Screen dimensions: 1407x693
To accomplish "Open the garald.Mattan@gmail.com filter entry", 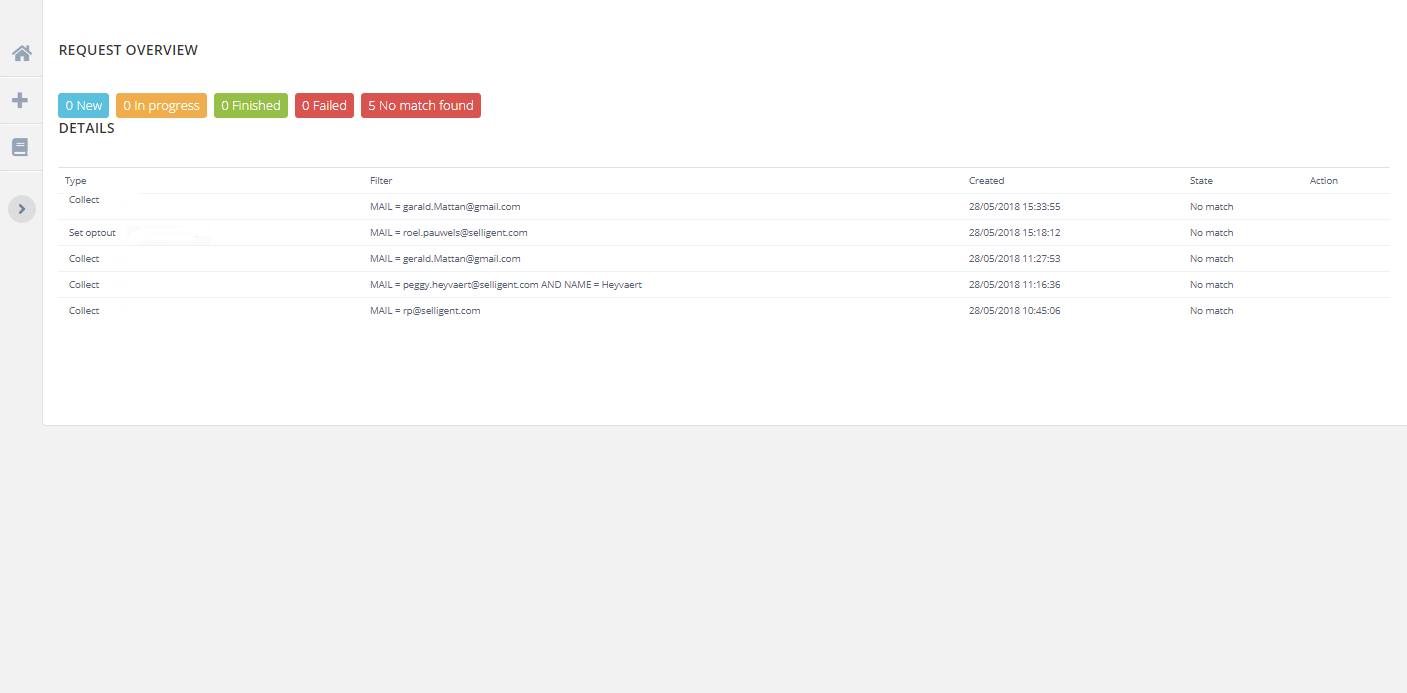I will (445, 207).
